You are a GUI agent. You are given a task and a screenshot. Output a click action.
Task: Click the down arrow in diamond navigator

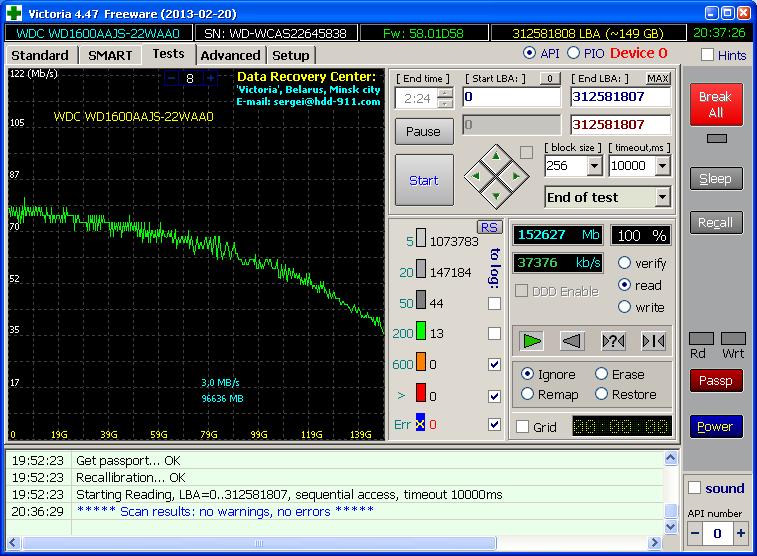[496, 196]
